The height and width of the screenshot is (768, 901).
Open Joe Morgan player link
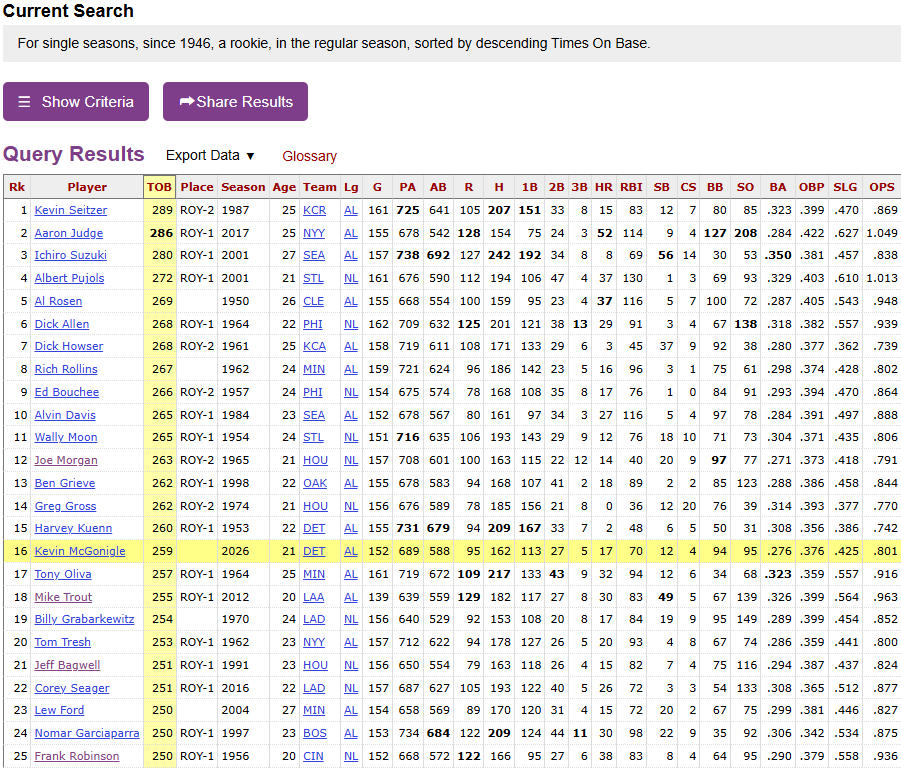coord(66,460)
